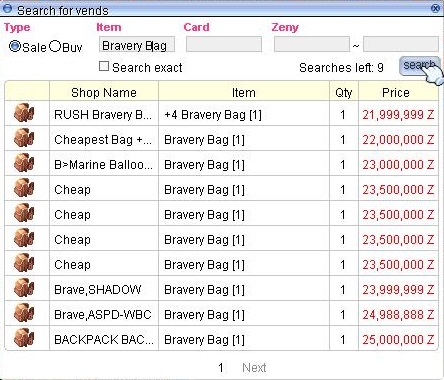This screenshot has height=380, width=444.
Task: Go to Next results page
Action: coord(254,368)
